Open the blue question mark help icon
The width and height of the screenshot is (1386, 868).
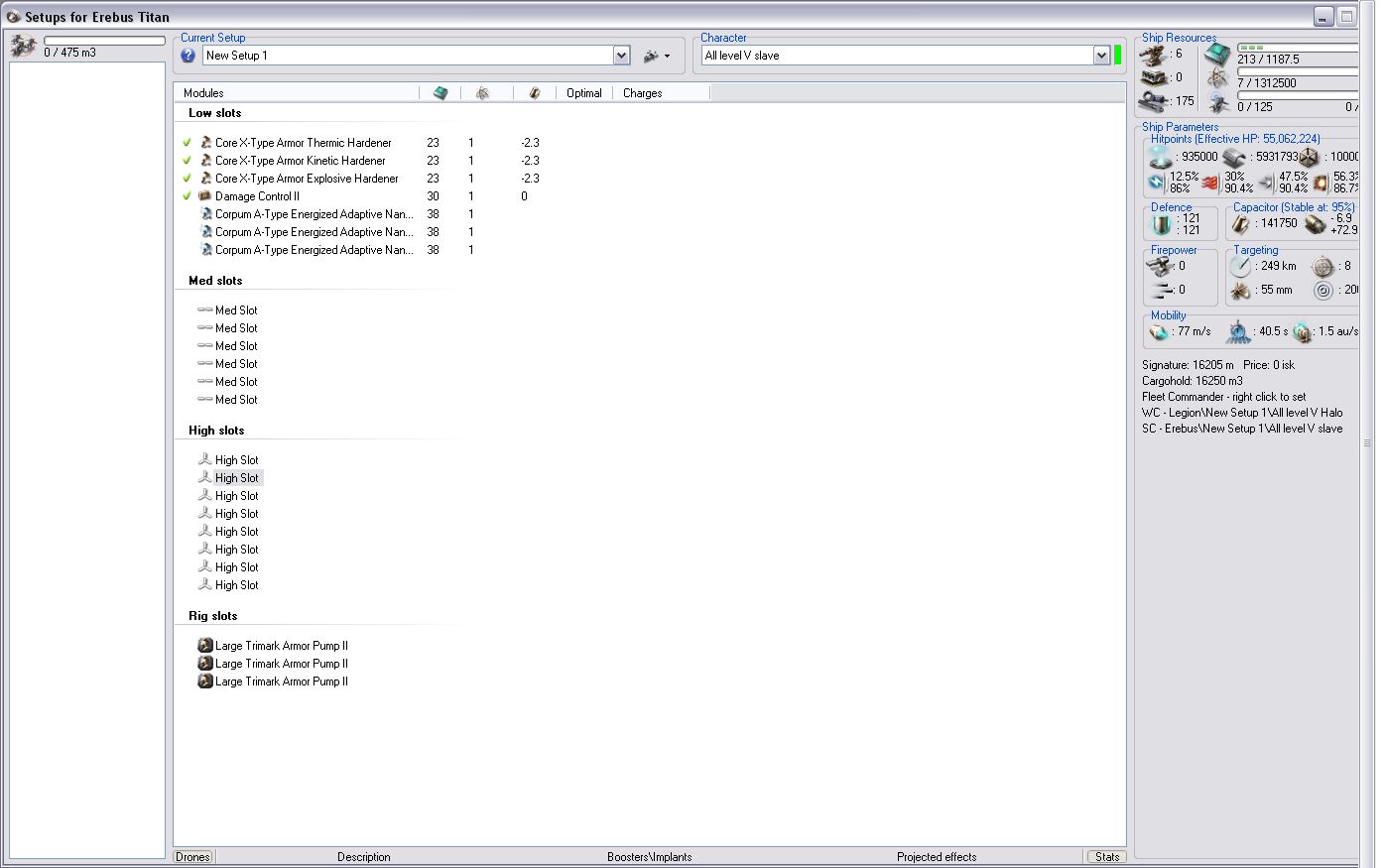[189, 56]
